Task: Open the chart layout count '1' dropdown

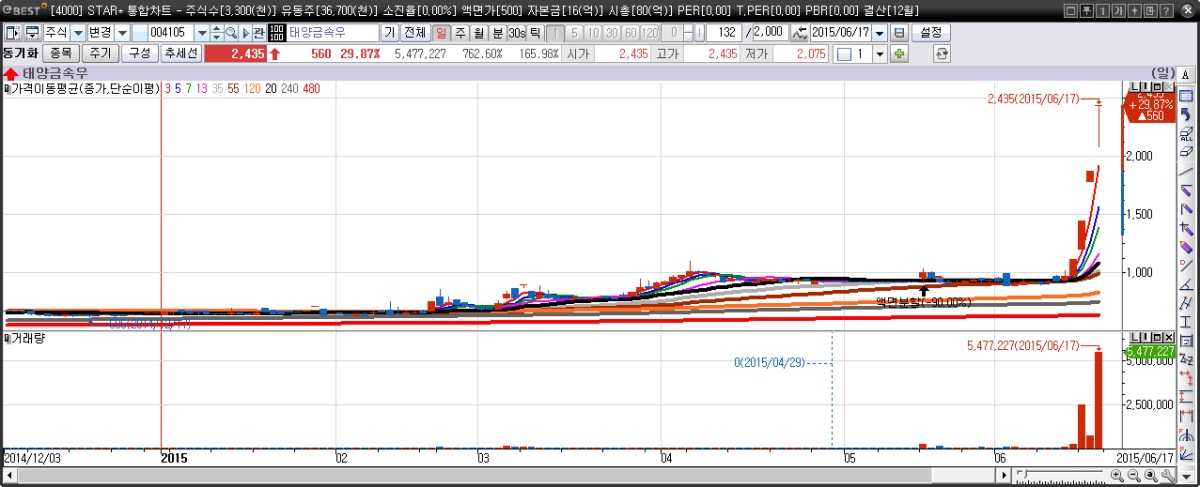Action: point(880,53)
